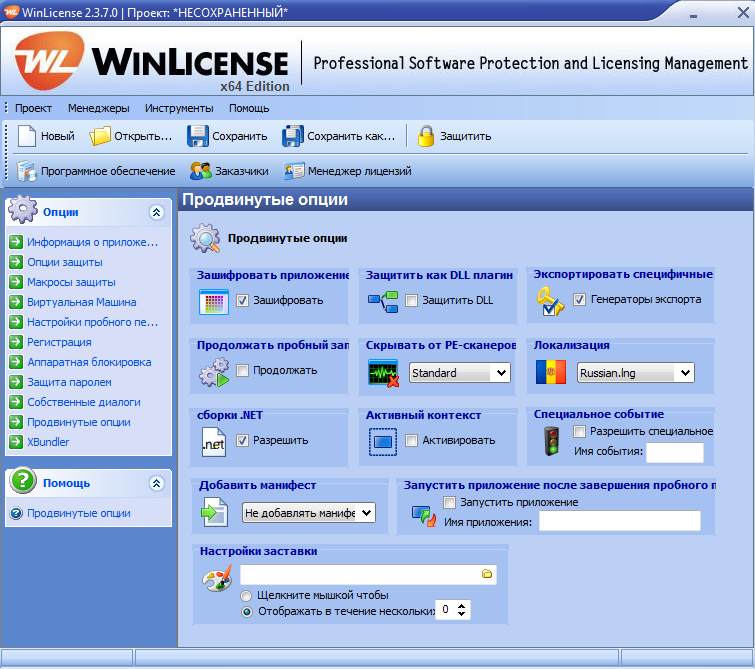
Task: Open the Инструменты menu
Action: [x=178, y=108]
